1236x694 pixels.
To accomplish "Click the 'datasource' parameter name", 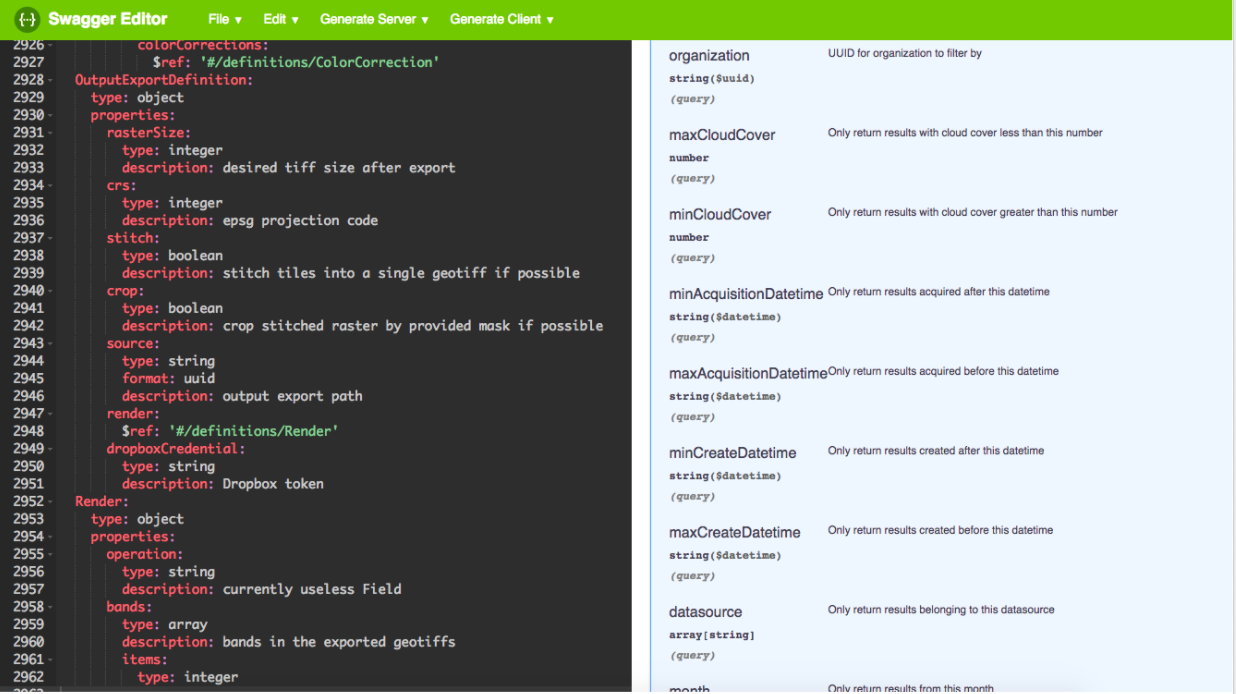I will point(706,612).
